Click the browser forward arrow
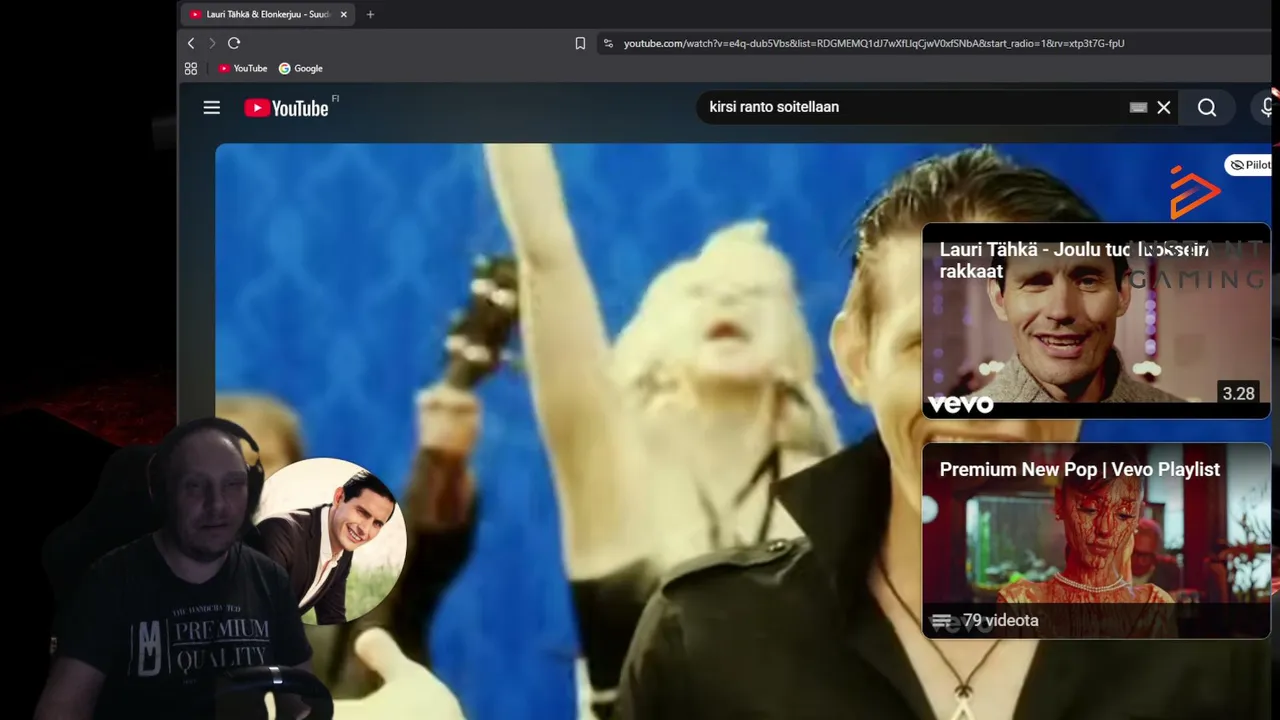 [x=212, y=43]
